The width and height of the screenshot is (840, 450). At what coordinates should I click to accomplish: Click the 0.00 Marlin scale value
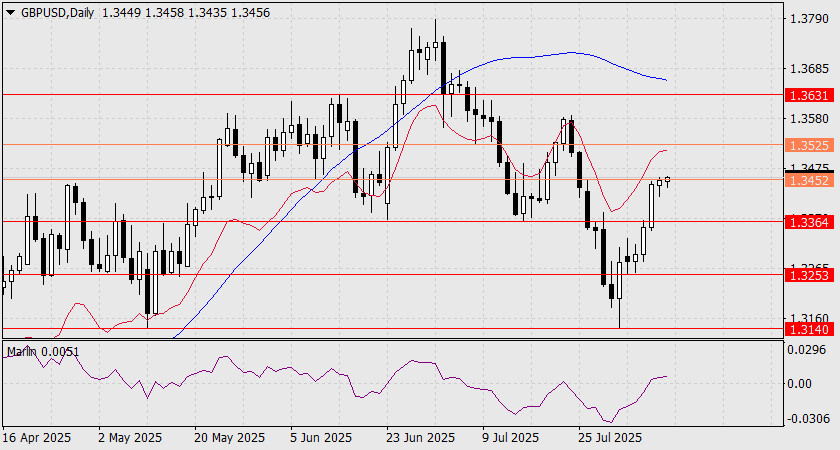800,384
